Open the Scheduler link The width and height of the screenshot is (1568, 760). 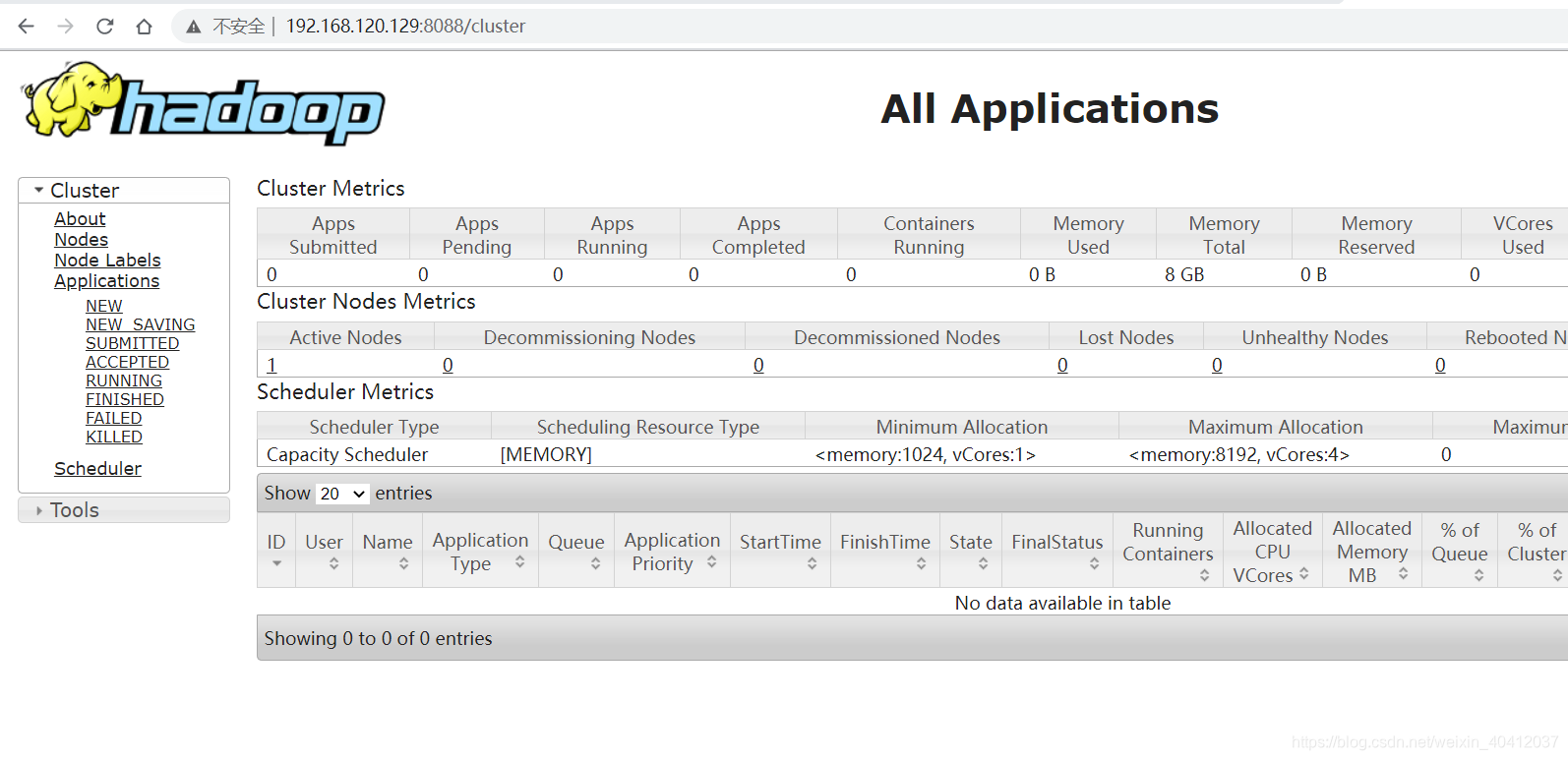point(97,469)
